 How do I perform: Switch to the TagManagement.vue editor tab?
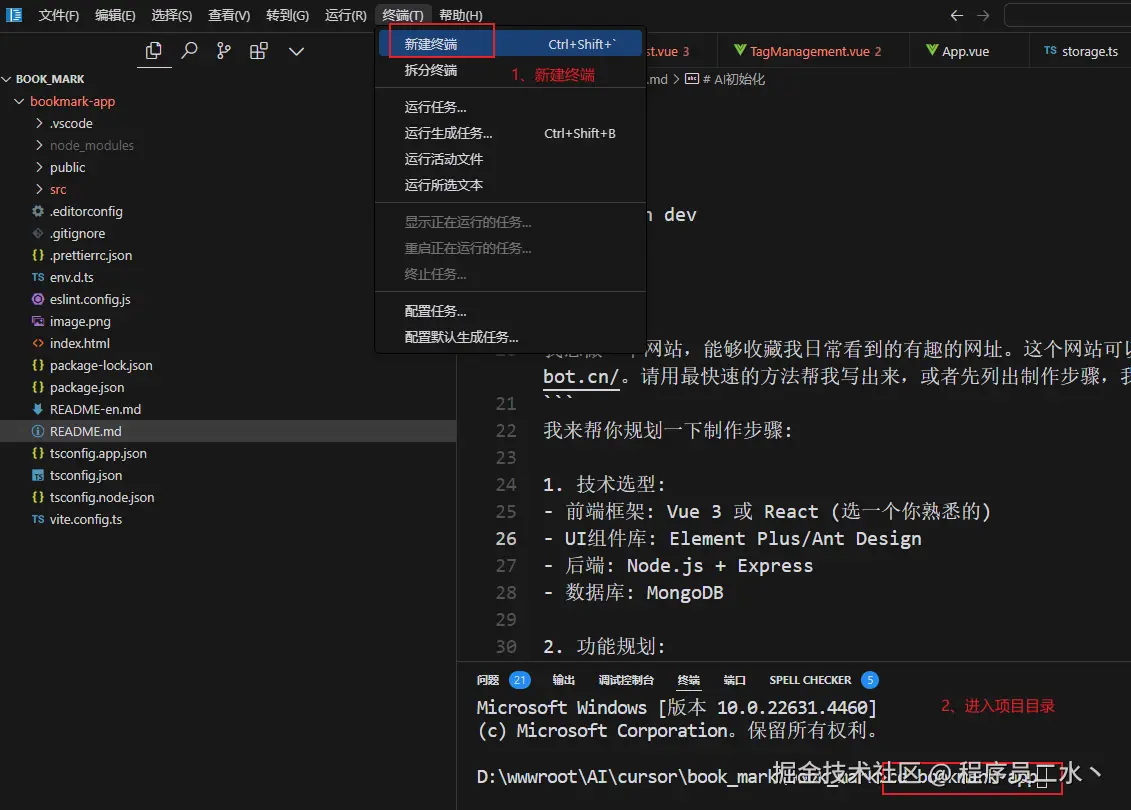tap(814, 51)
